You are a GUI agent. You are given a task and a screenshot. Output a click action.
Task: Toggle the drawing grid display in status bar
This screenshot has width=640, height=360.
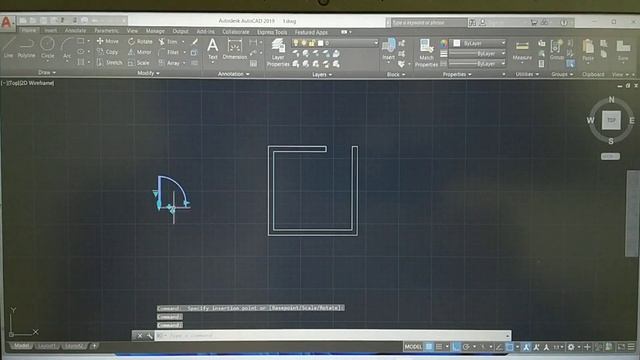click(x=429, y=347)
